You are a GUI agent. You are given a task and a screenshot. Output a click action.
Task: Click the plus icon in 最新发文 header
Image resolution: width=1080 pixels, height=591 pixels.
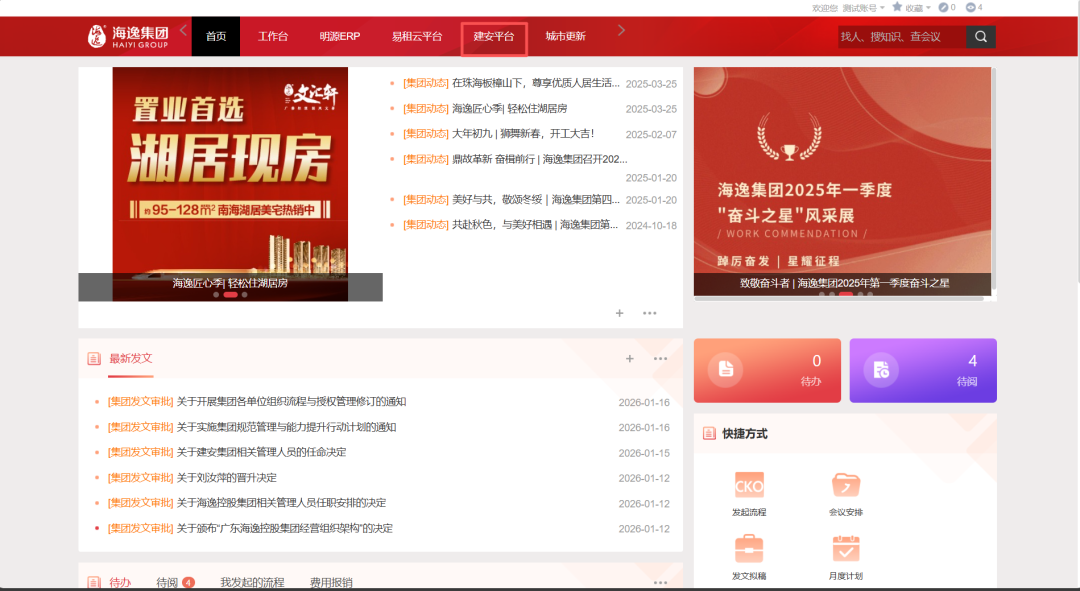[x=630, y=358]
